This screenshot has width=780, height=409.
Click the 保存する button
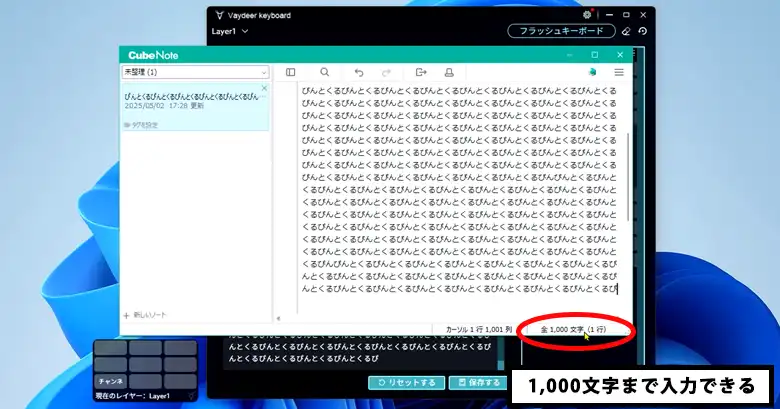click(x=479, y=383)
